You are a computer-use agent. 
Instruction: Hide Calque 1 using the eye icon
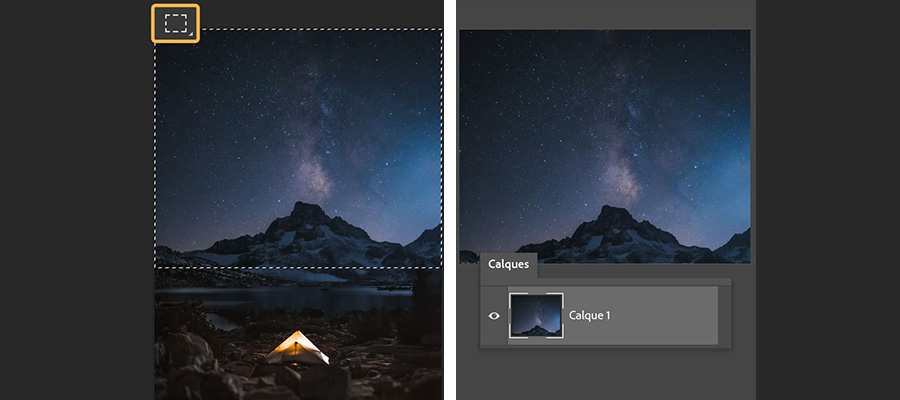coord(494,316)
